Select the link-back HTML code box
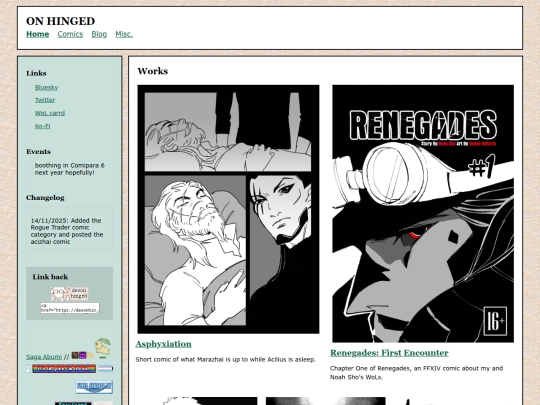540x405 pixels. (x=70, y=308)
